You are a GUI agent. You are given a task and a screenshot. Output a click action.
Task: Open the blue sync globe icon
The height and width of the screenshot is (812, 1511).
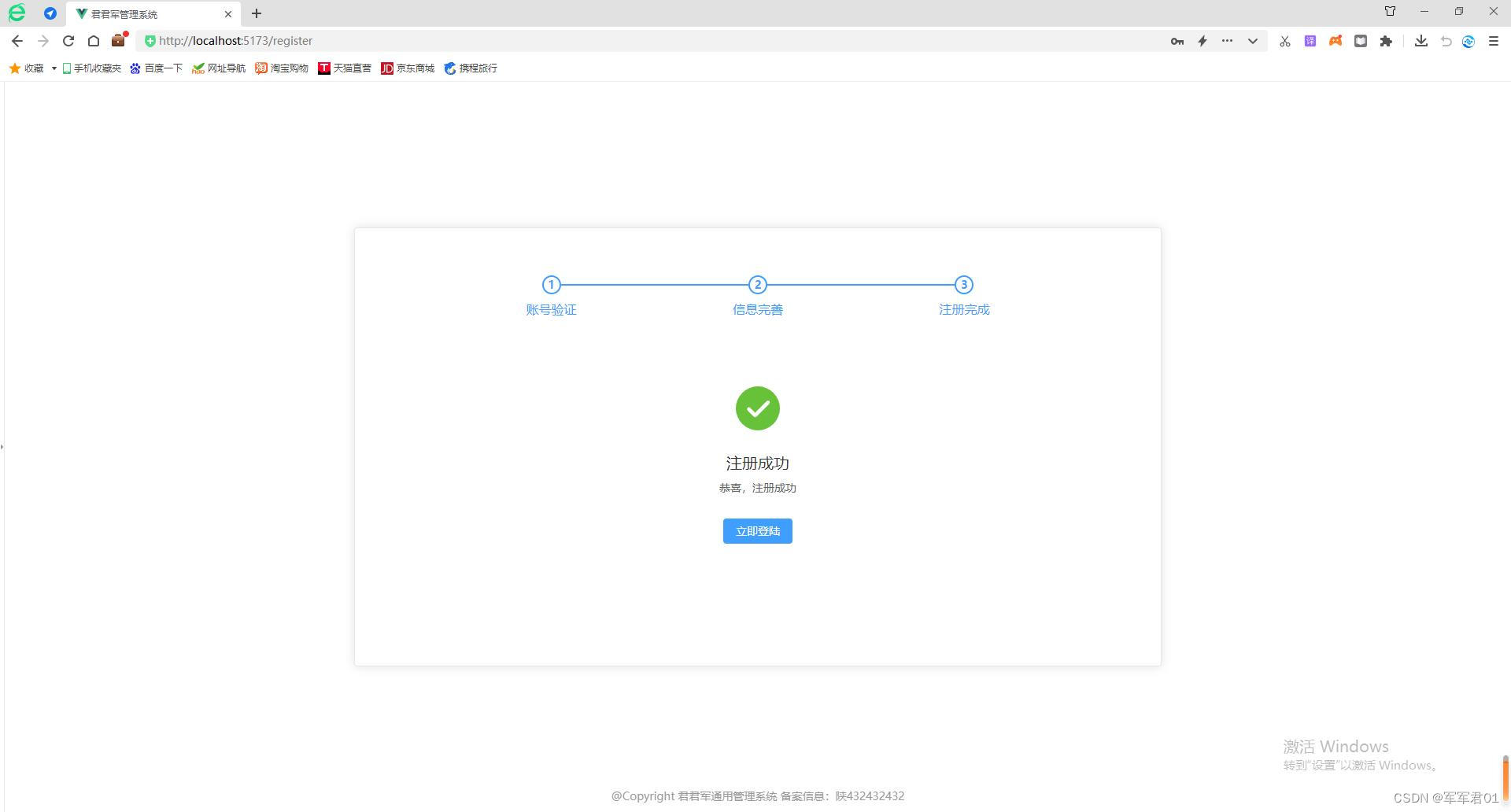tap(1469, 41)
